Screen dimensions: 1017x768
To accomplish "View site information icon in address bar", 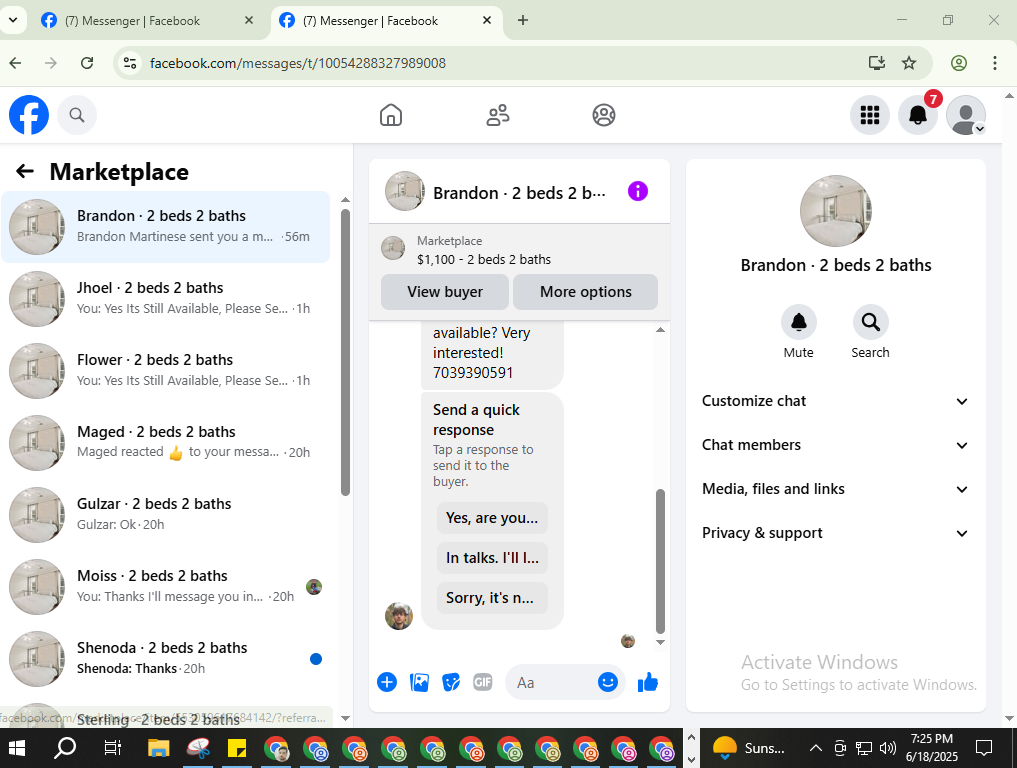I will point(130,63).
